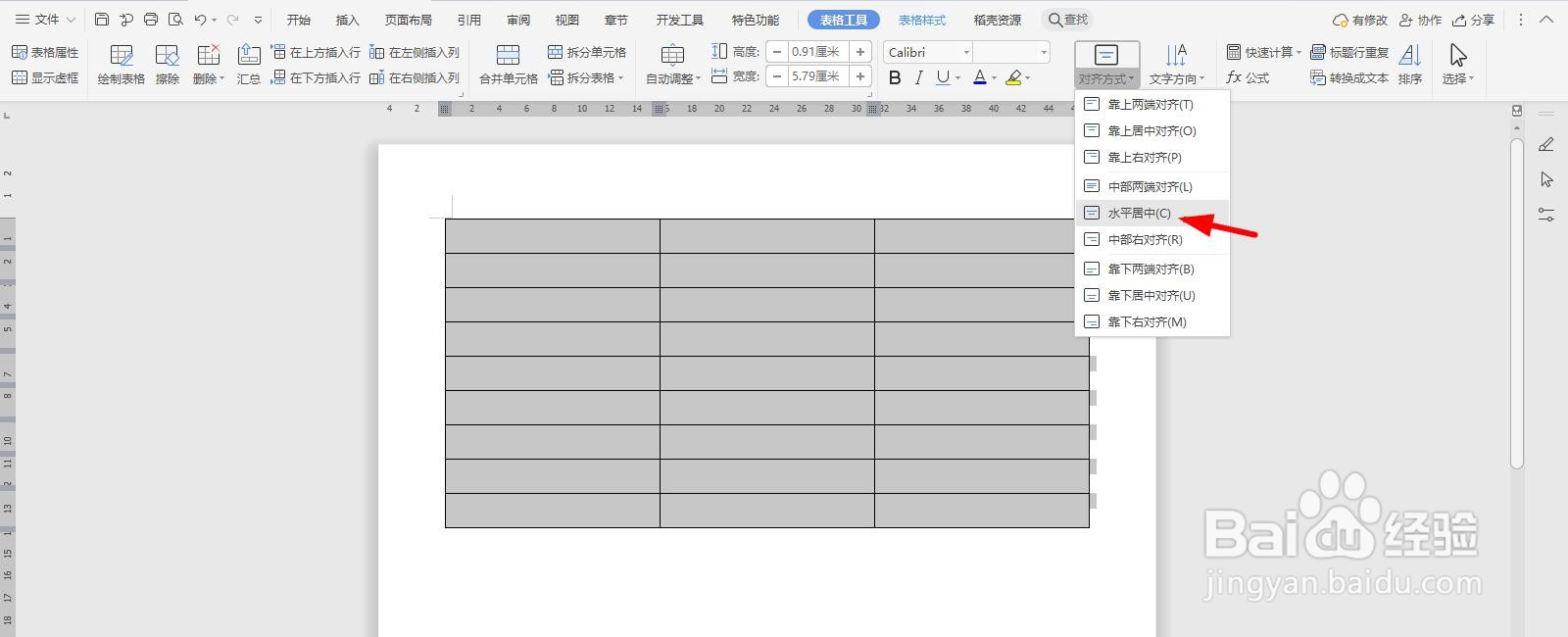Choose 靠下右对齐(M) alignment

[1152, 321]
